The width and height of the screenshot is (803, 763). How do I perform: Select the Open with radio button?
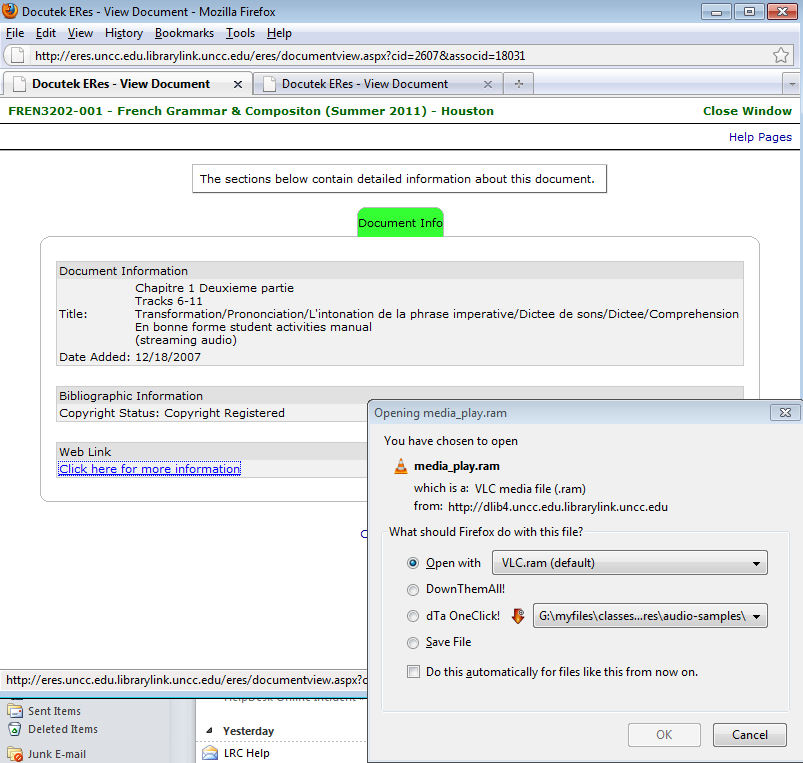click(x=414, y=563)
